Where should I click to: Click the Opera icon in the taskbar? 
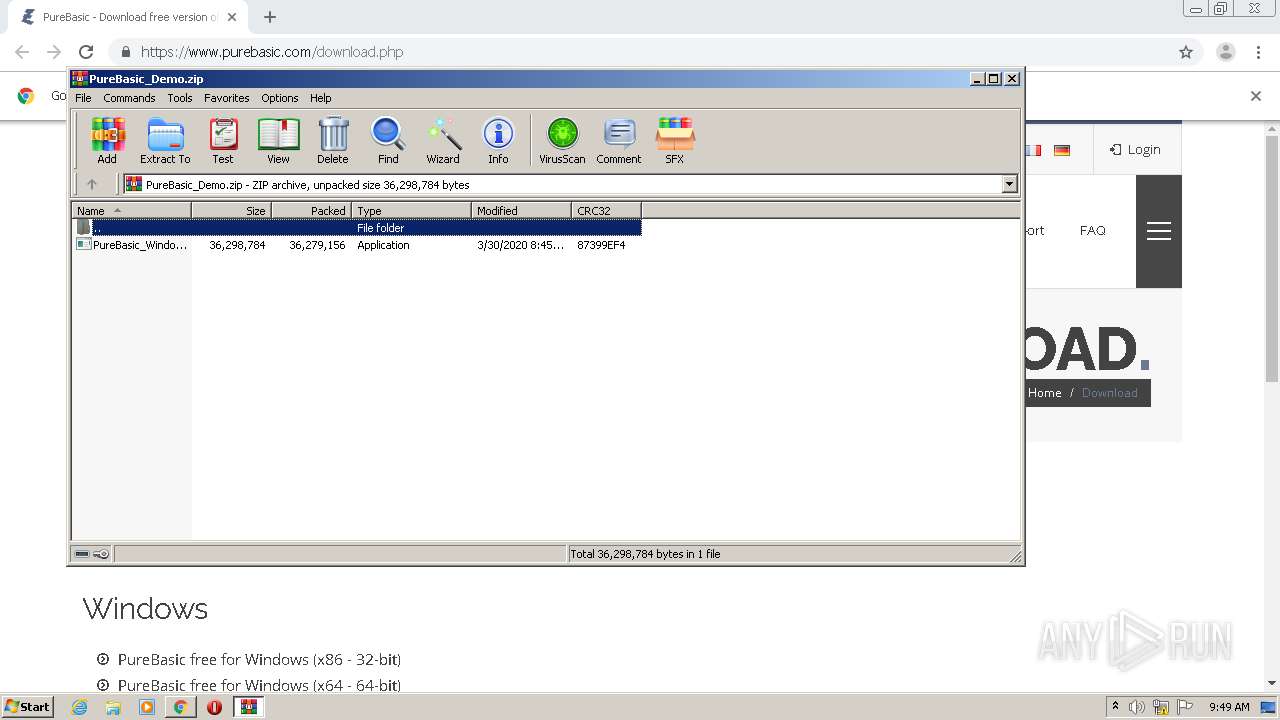click(214, 707)
